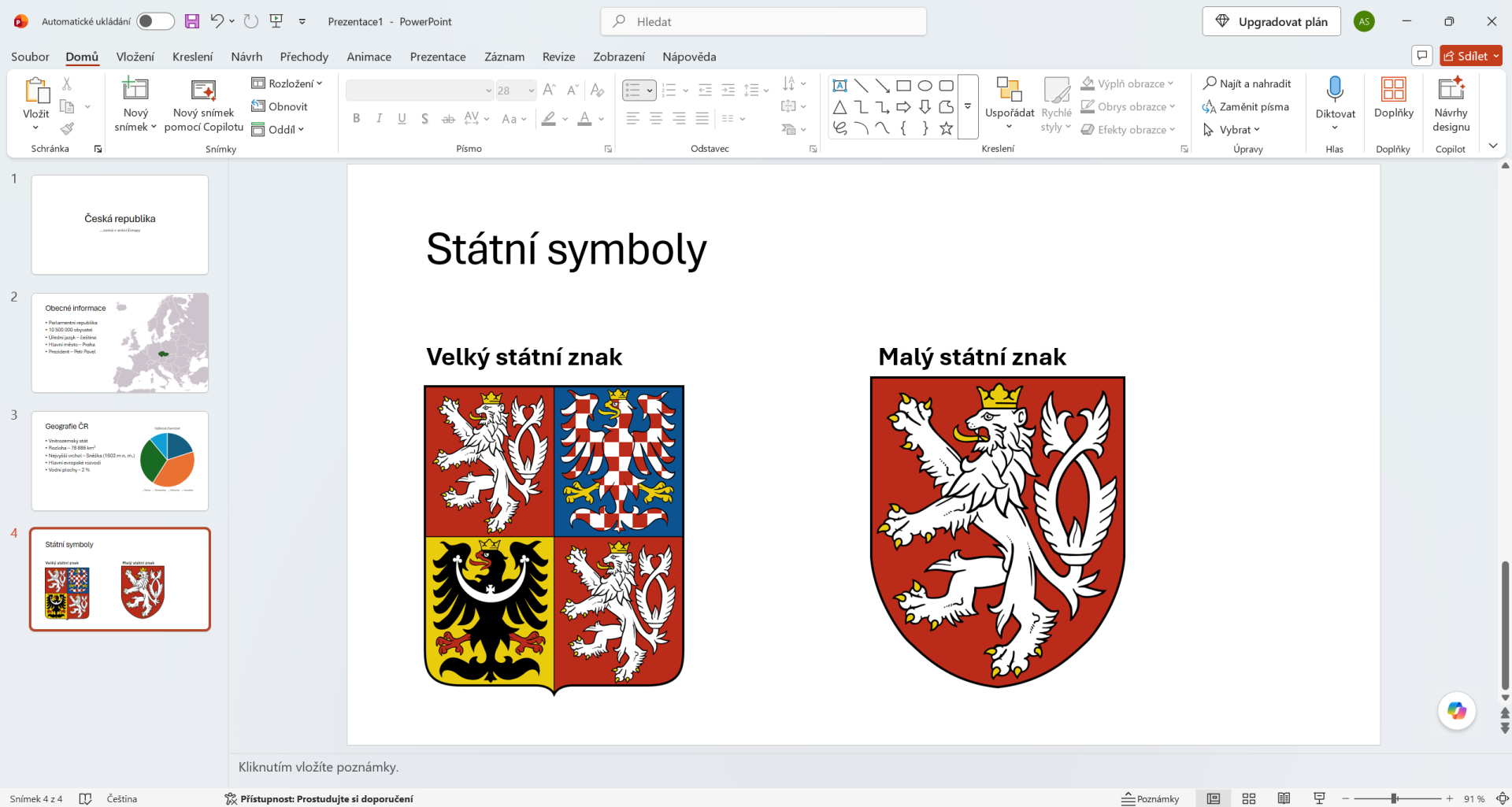This screenshot has height=807, width=1512.
Task: Toggle underline formatting
Action: (402, 119)
